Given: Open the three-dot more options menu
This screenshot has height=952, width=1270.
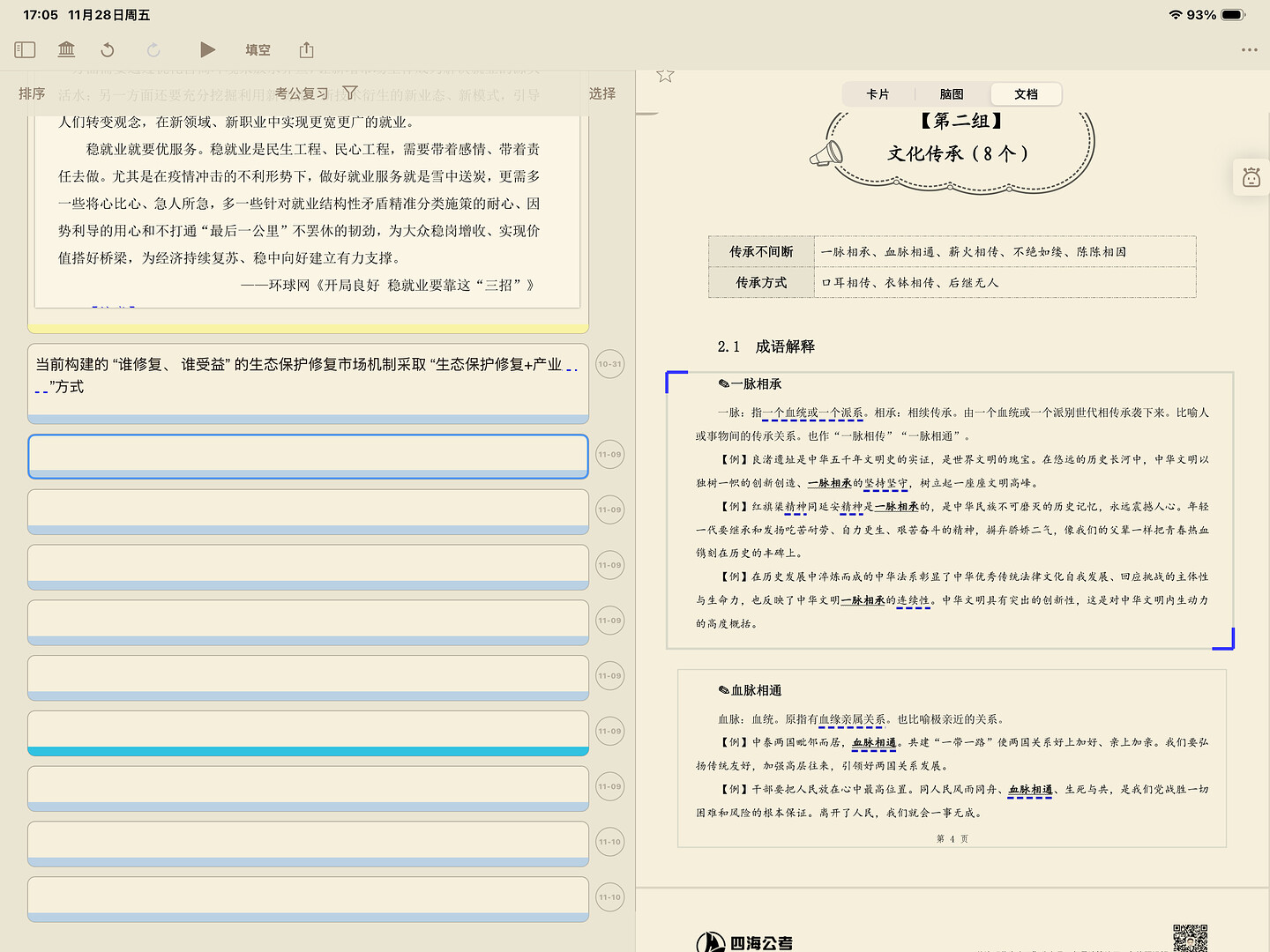Looking at the screenshot, I should (x=1249, y=50).
